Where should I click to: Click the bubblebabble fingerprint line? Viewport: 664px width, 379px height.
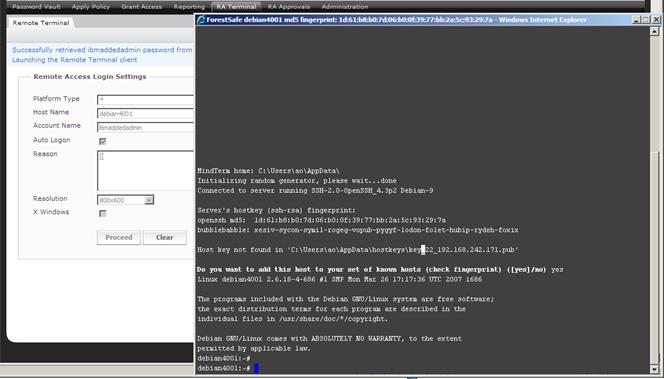(x=358, y=230)
